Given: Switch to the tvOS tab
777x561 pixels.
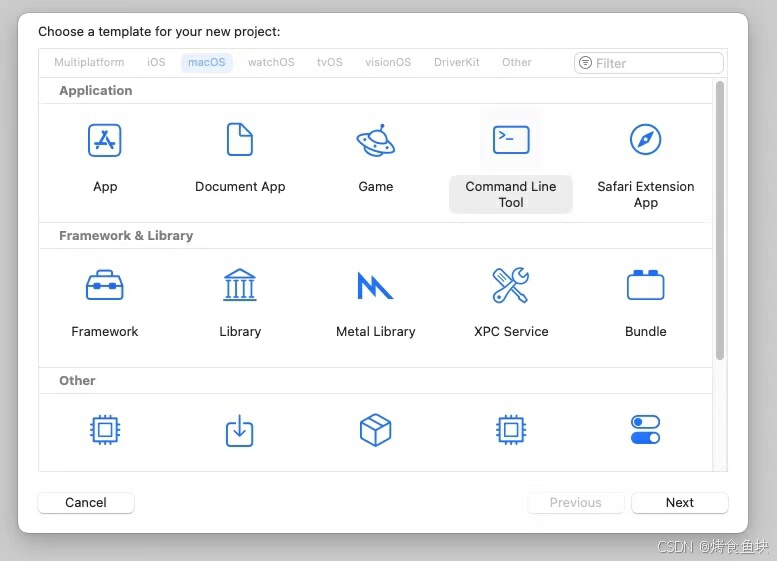Looking at the screenshot, I should tap(330, 62).
